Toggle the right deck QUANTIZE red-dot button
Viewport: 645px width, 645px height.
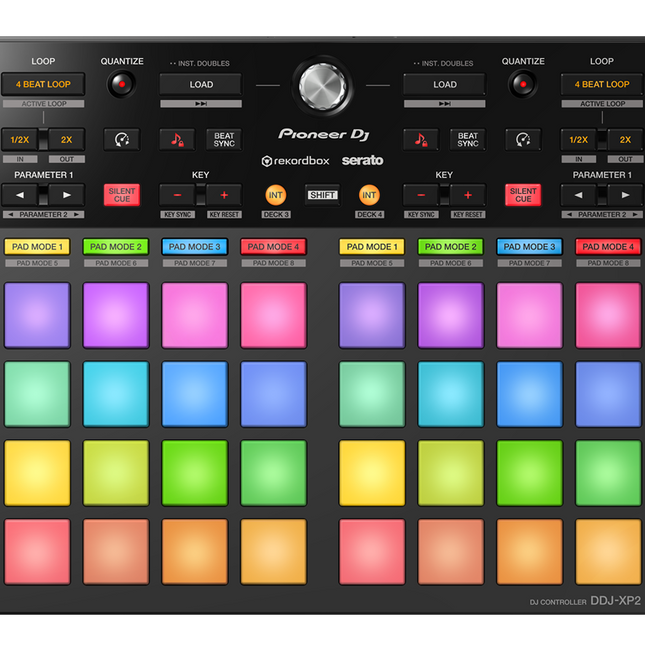(x=522, y=84)
